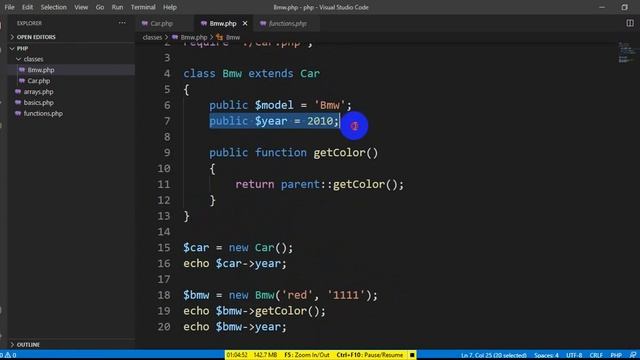Change the CRLF line ending
The width and height of the screenshot is (640, 360).
(596, 355)
